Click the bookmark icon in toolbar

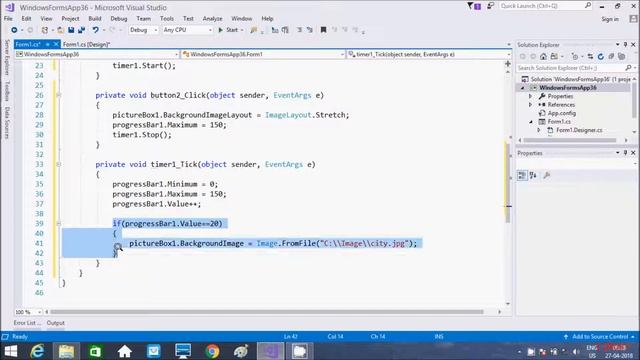[323, 30]
